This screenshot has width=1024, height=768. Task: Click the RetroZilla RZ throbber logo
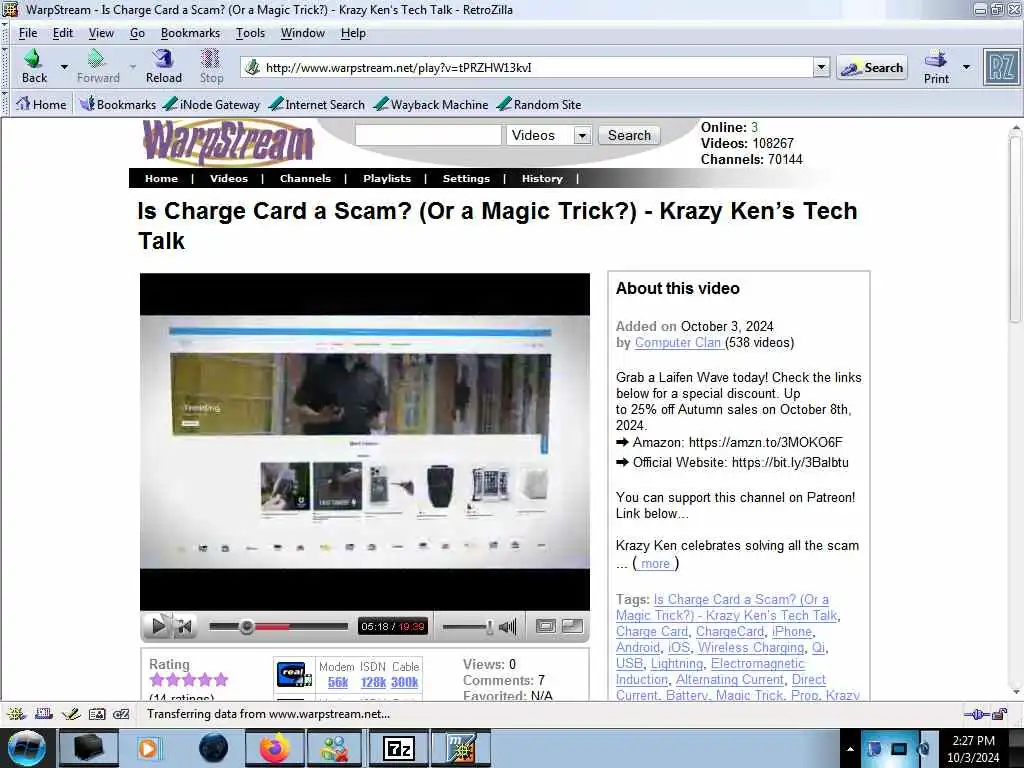click(x=1001, y=67)
